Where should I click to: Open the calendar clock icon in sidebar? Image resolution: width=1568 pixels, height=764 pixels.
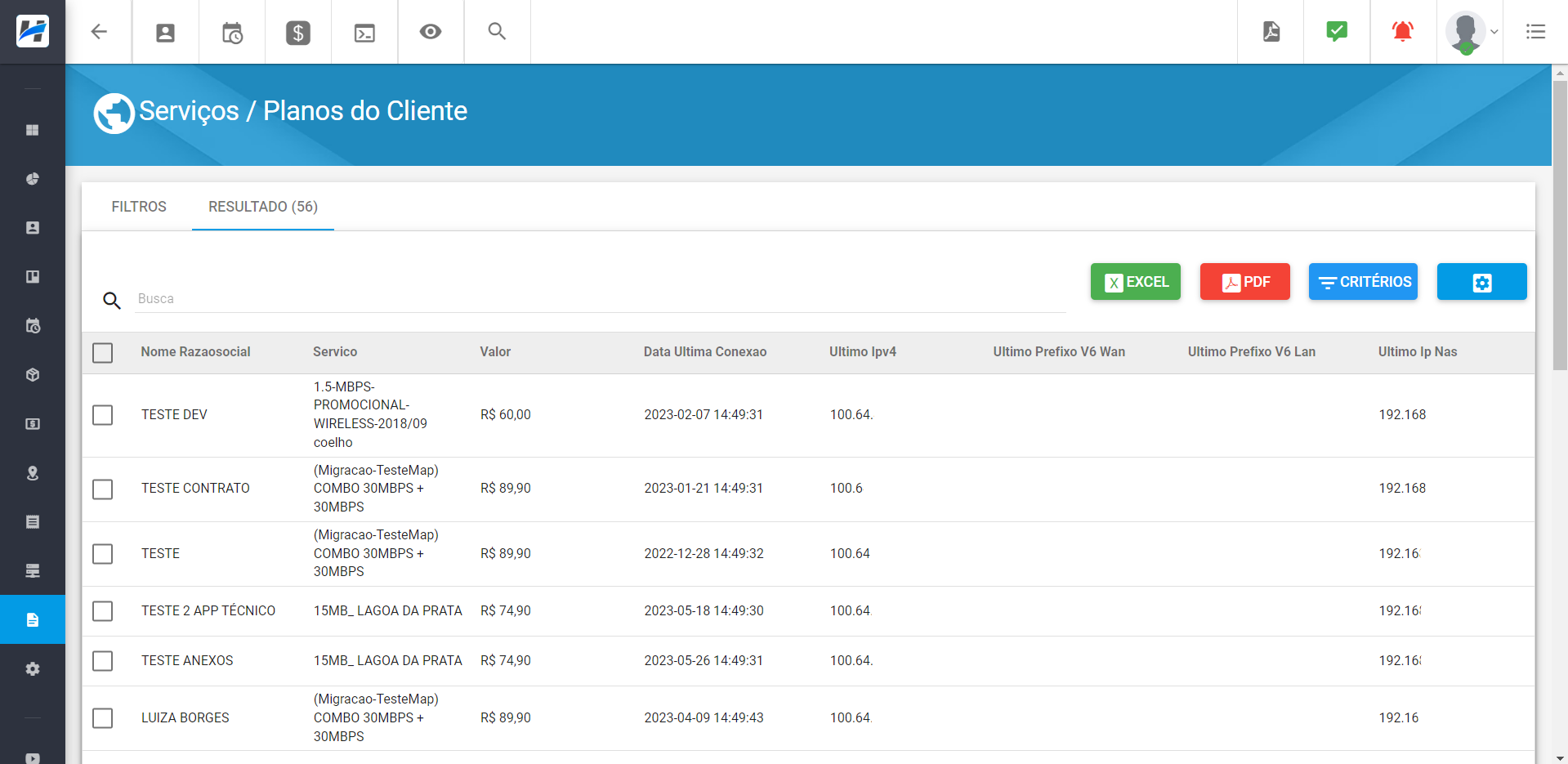coord(33,326)
